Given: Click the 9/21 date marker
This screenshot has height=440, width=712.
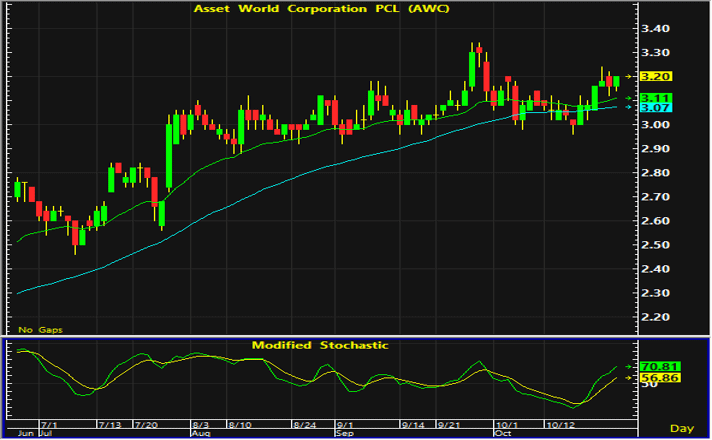Looking at the screenshot, I should tap(449, 425).
